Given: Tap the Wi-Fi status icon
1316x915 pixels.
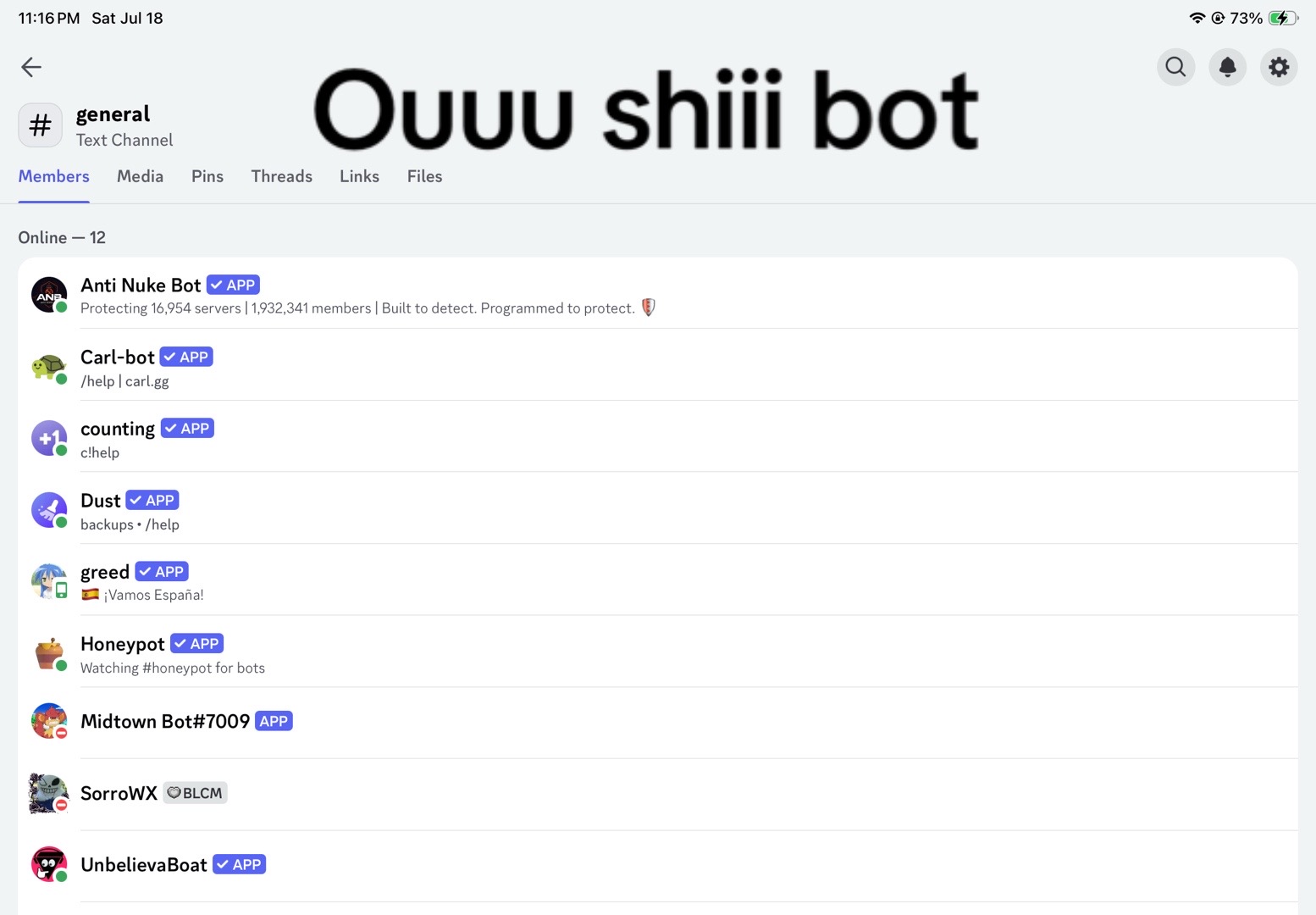Looking at the screenshot, I should (x=1197, y=18).
